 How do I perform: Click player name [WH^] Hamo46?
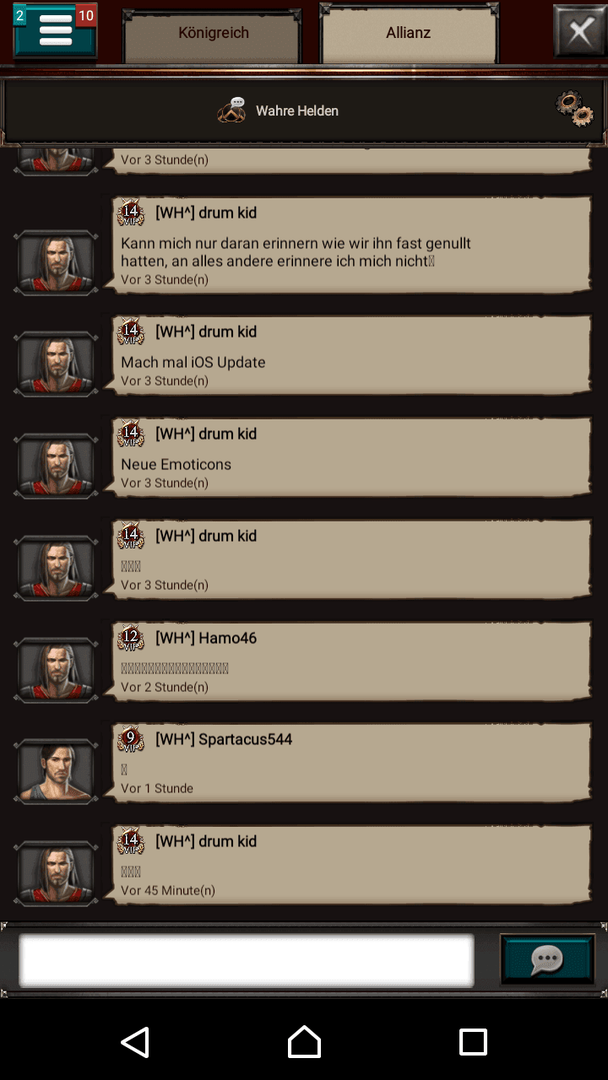206,638
